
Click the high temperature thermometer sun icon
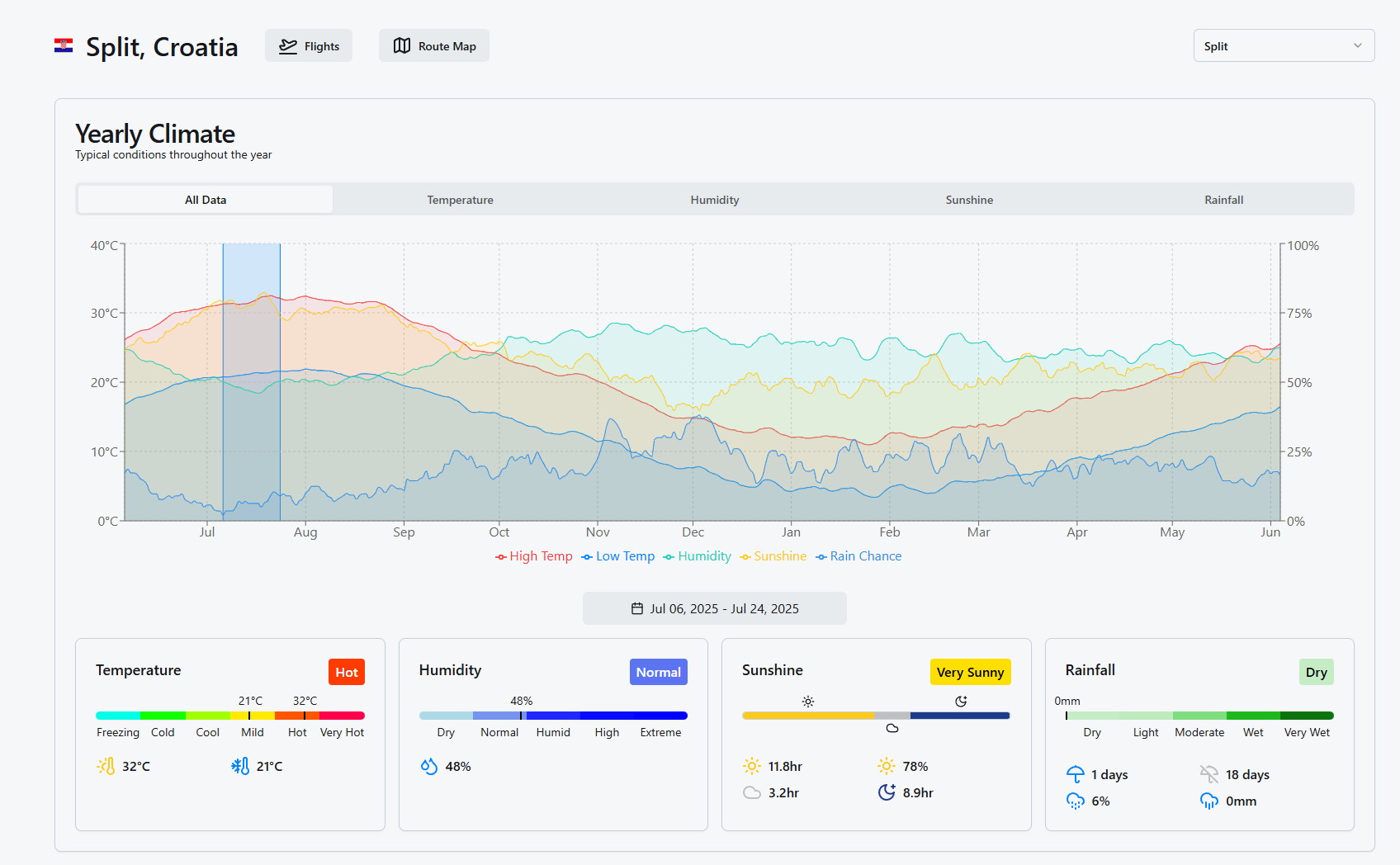click(x=106, y=766)
